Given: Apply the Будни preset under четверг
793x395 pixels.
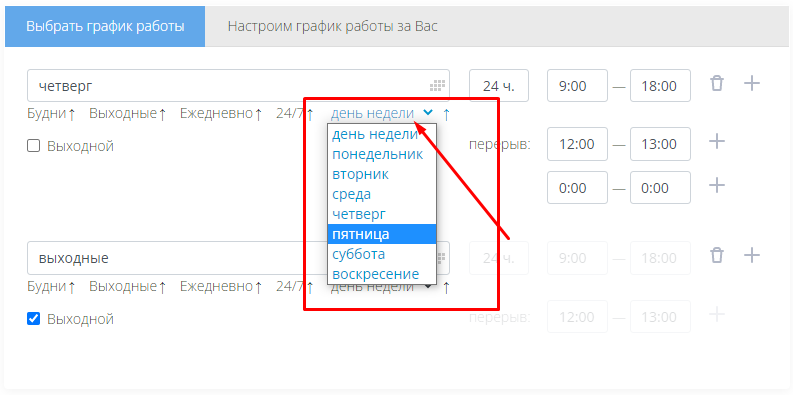Looking at the screenshot, I should 51,114.
